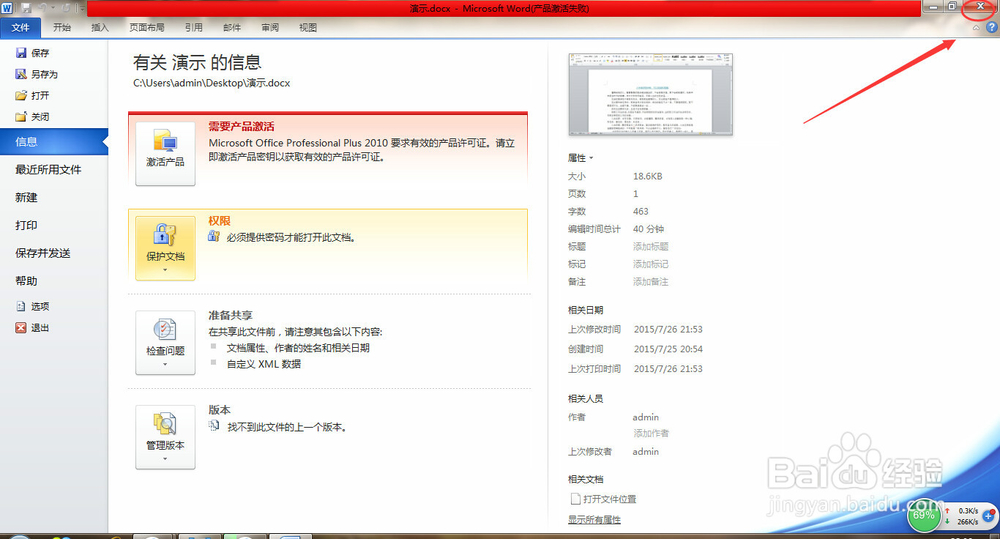Expand the Properties dropdown header
This screenshot has width=1000, height=539.
click(x=580, y=158)
